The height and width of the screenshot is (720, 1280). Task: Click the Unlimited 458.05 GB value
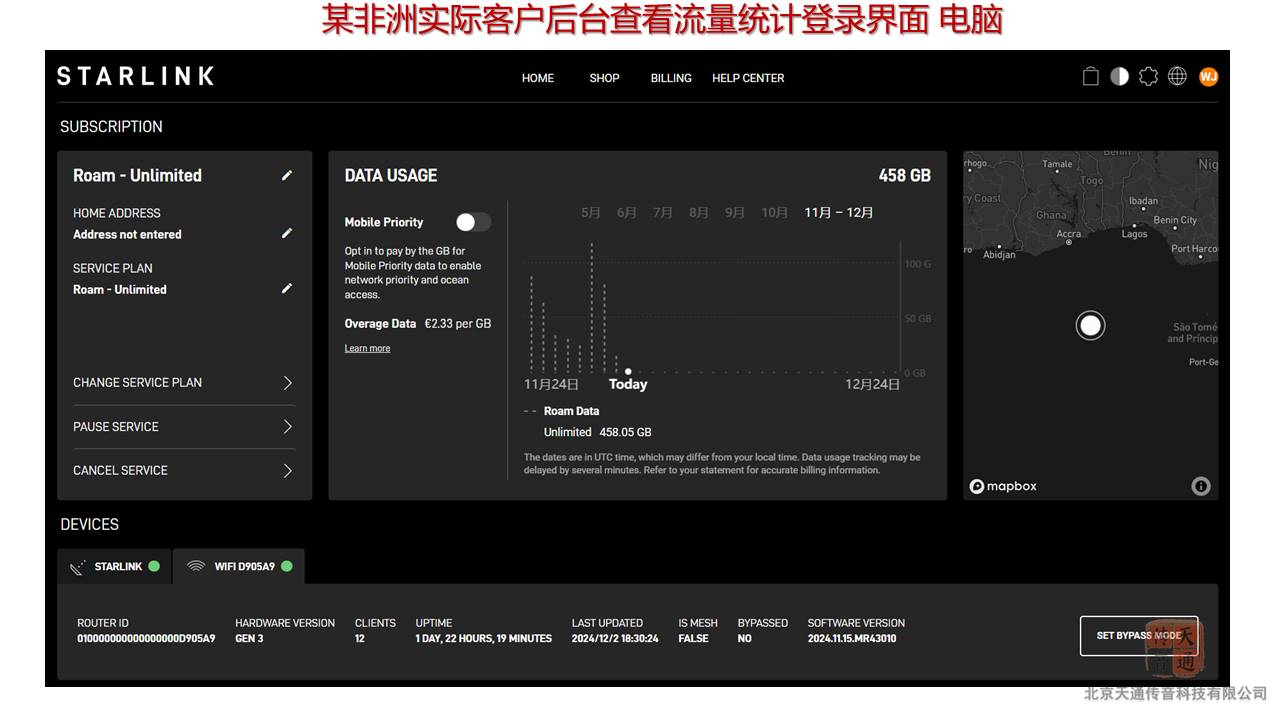click(x=597, y=432)
